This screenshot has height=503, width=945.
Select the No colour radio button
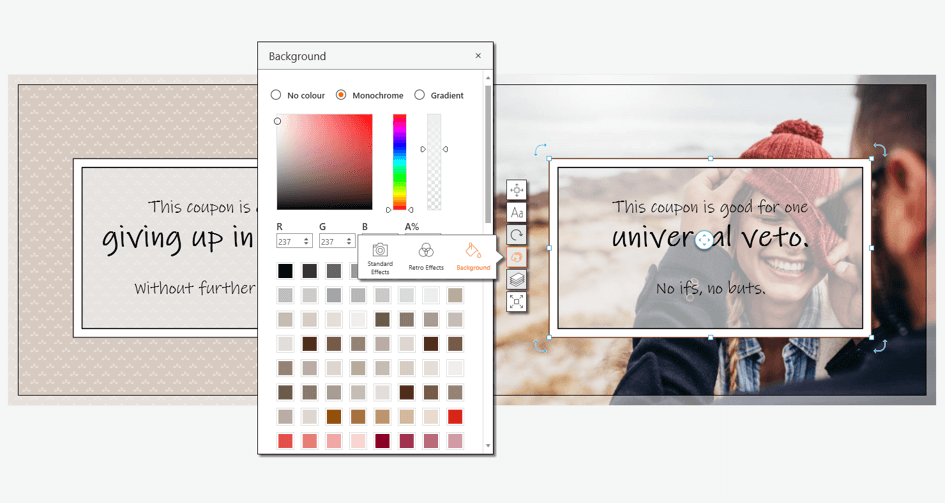click(x=276, y=95)
